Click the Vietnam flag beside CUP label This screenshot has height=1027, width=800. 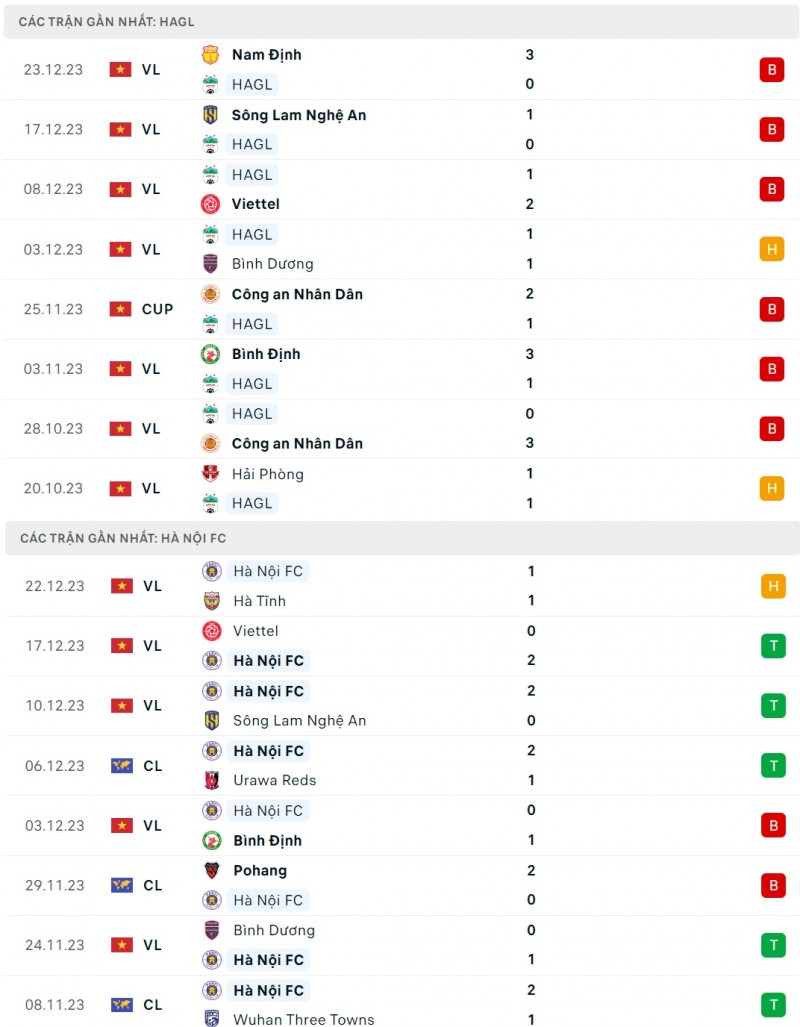(x=121, y=309)
